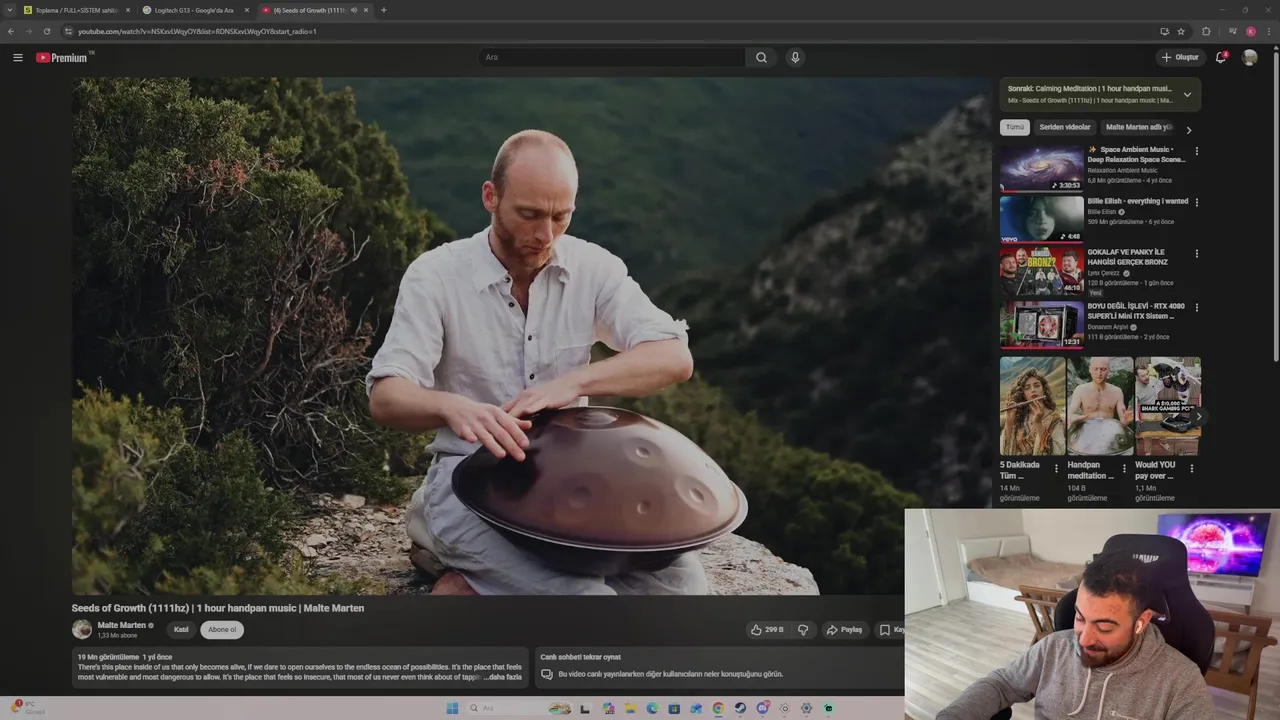The height and width of the screenshot is (720, 1280).
Task: Open options for Billie Eilish video
Action: (x=1196, y=202)
